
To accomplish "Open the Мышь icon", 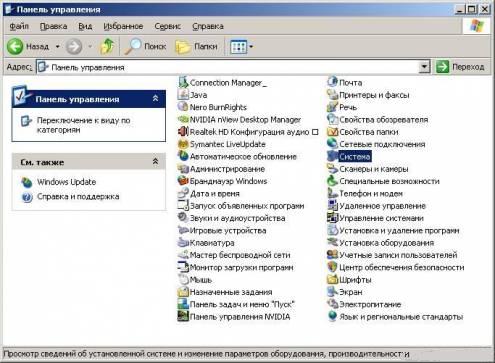I will (x=195, y=280).
